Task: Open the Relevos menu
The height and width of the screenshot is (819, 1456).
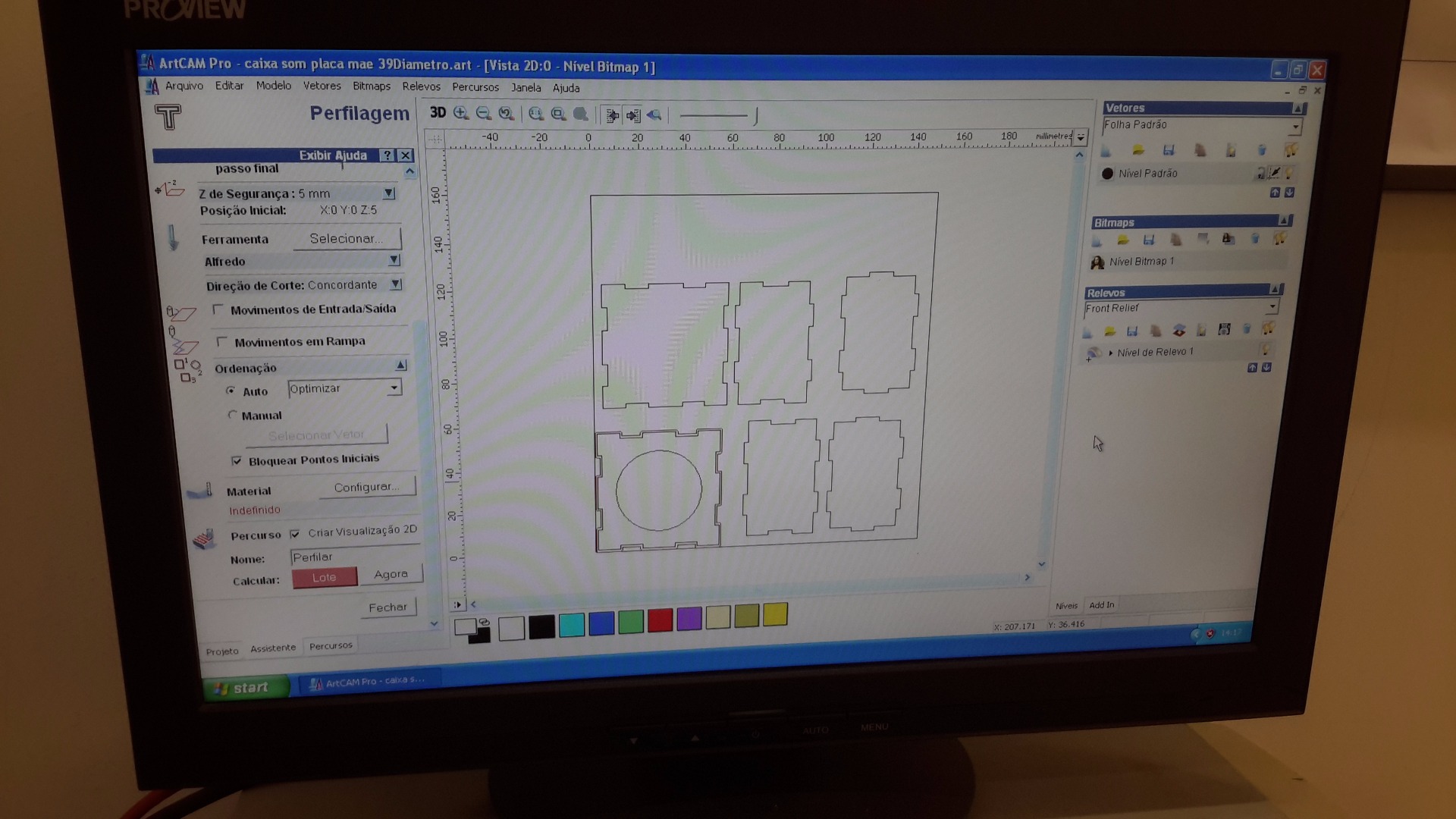Action: coord(421,86)
